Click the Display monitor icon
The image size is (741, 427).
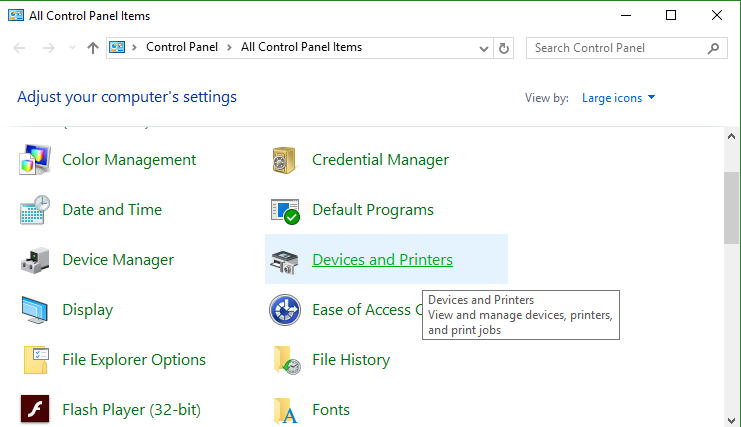(35, 310)
